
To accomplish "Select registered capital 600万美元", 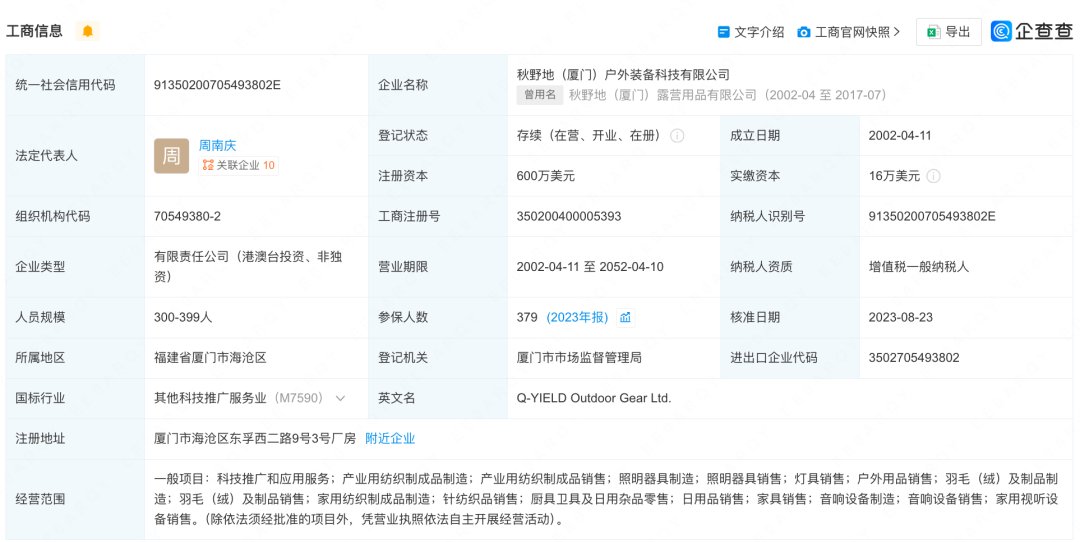I will pos(546,176).
